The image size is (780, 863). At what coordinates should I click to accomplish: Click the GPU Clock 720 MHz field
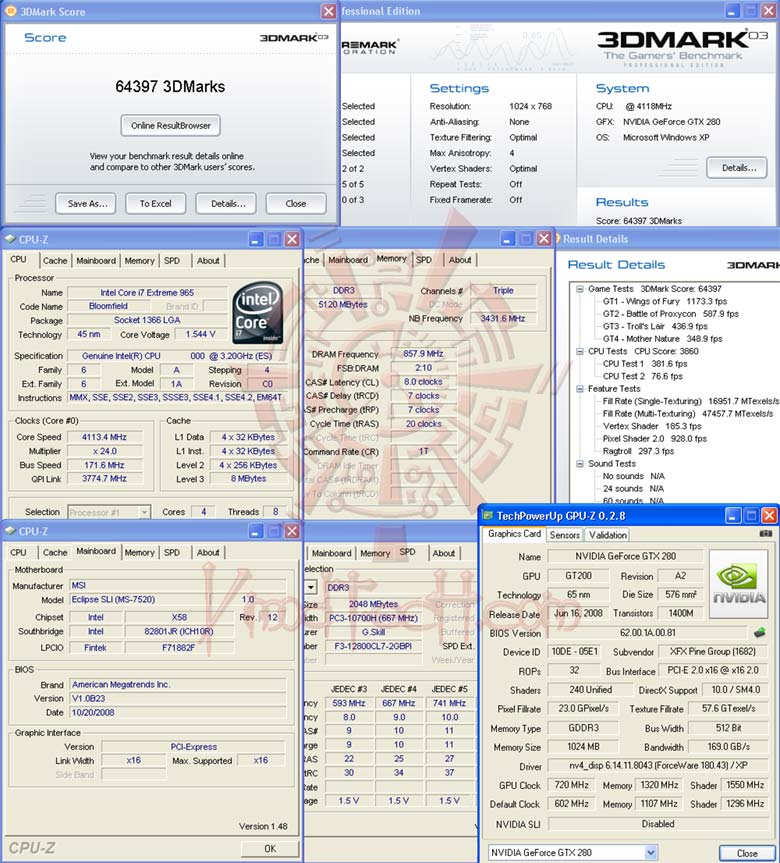(x=571, y=785)
